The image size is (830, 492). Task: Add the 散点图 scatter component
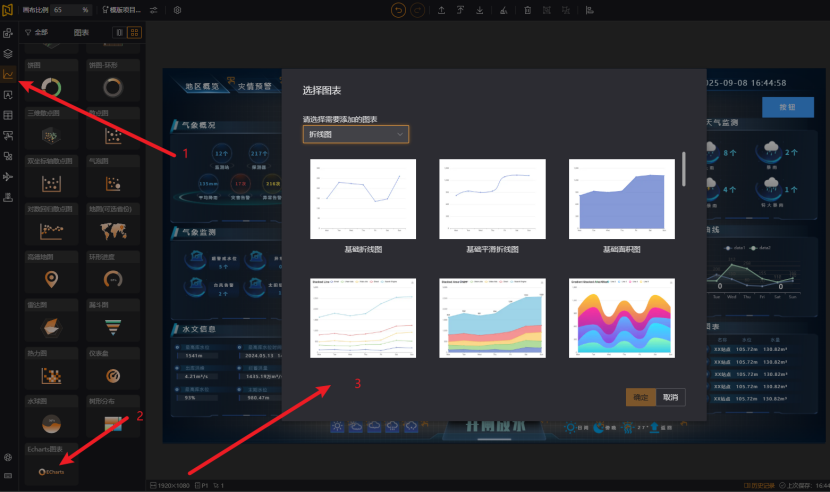point(113,129)
